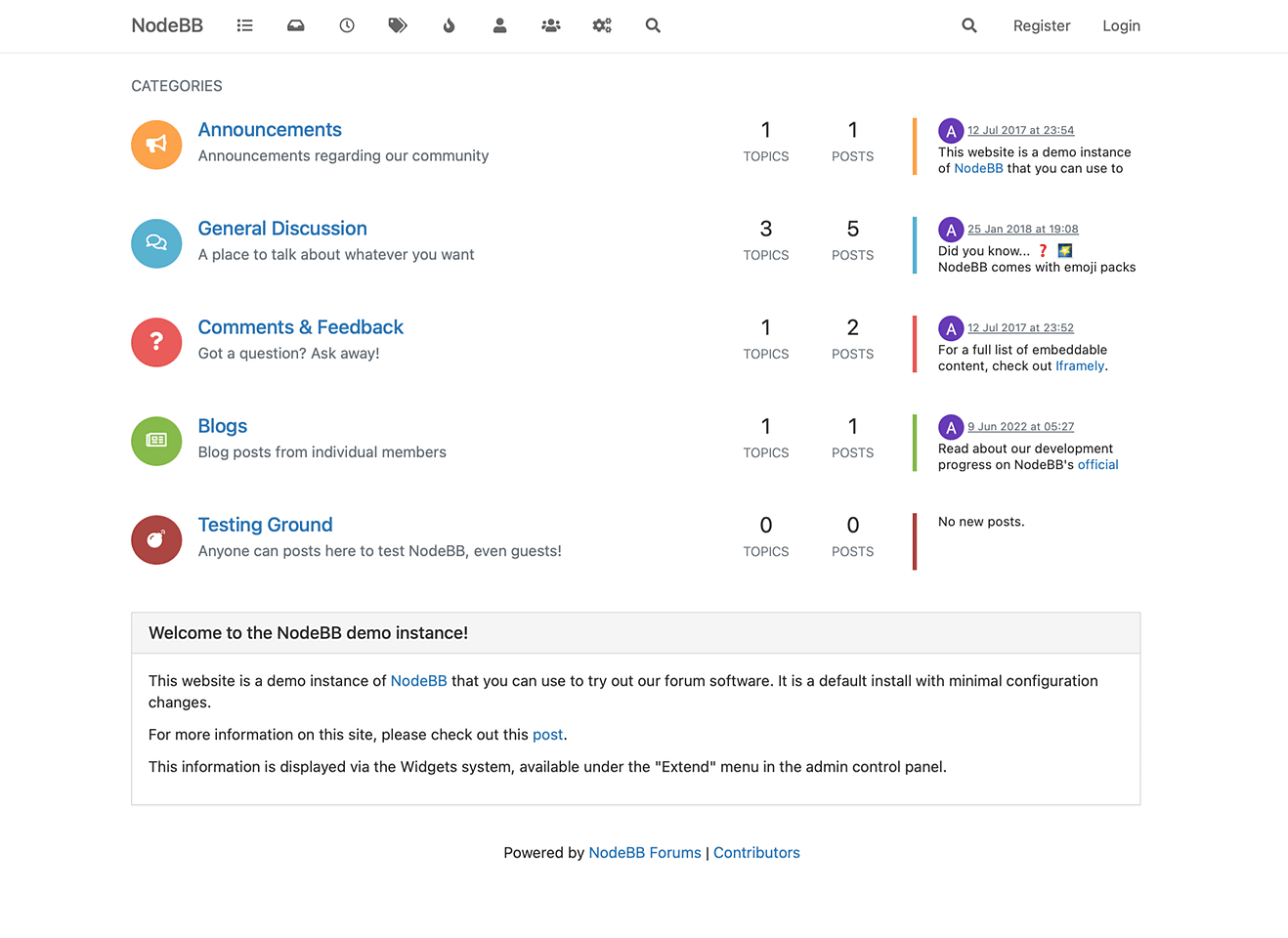Open the Popular flame icon in navbar
1288x938 pixels.
click(x=449, y=25)
